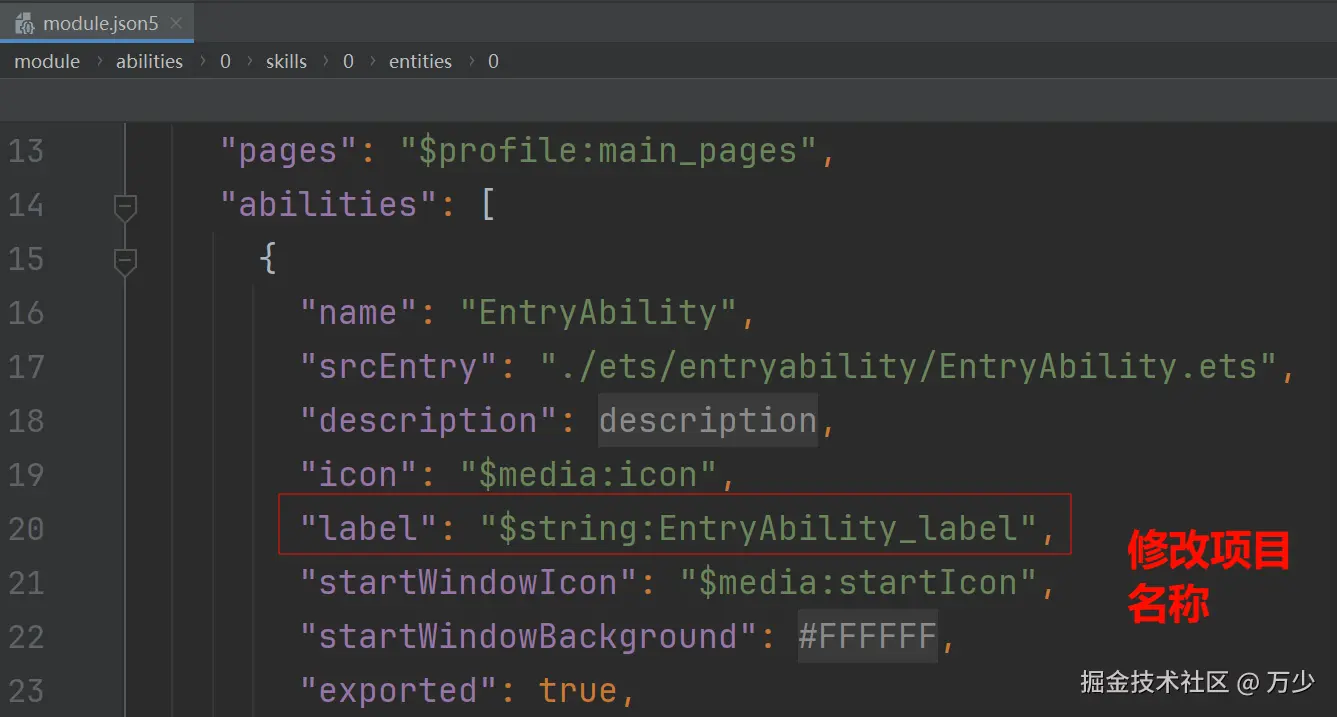
Task: Click the folded #FFFFFF color value
Action: click(868, 636)
